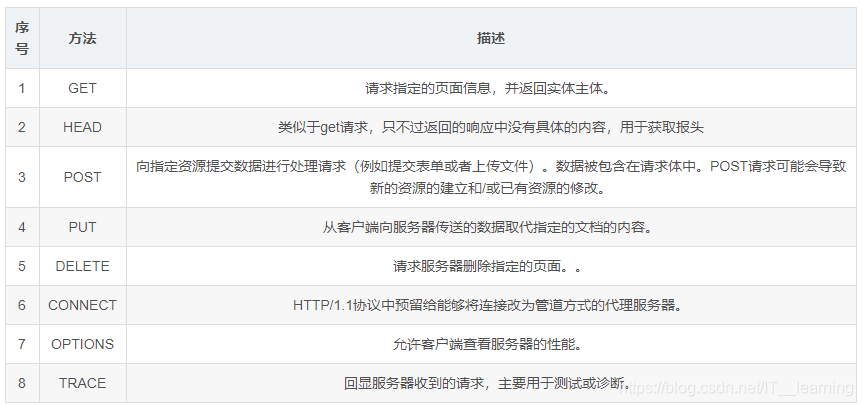Select the GET method cell
Image resolution: width=862 pixels, height=406 pixels.
tap(82, 88)
